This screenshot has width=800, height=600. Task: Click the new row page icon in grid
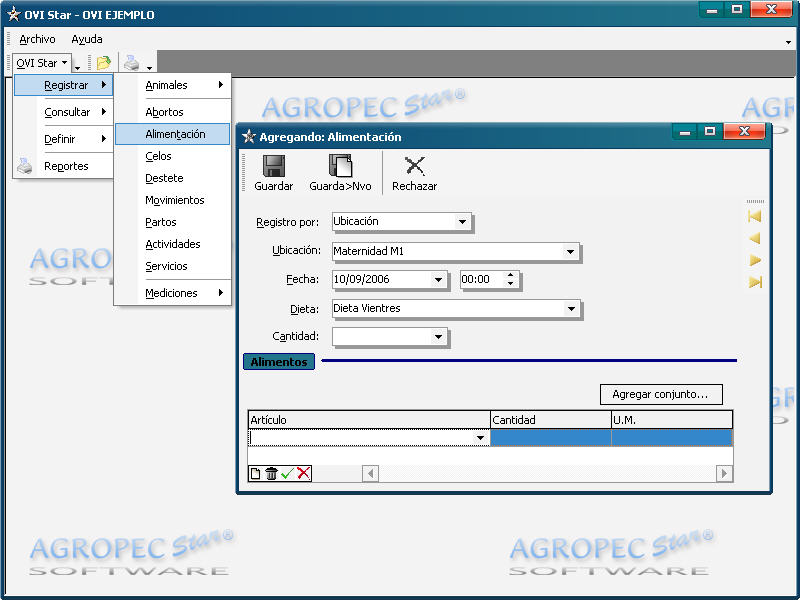pyautogui.click(x=256, y=473)
